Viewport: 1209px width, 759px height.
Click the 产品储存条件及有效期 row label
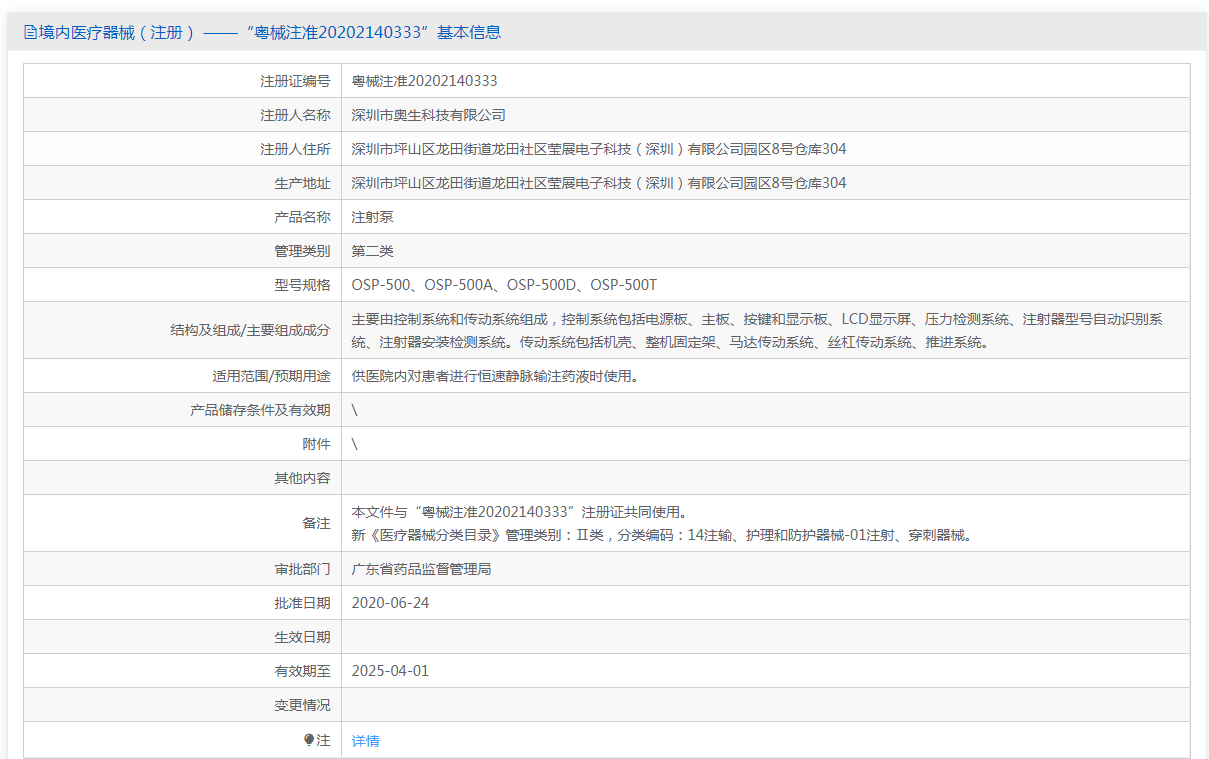tap(260, 410)
